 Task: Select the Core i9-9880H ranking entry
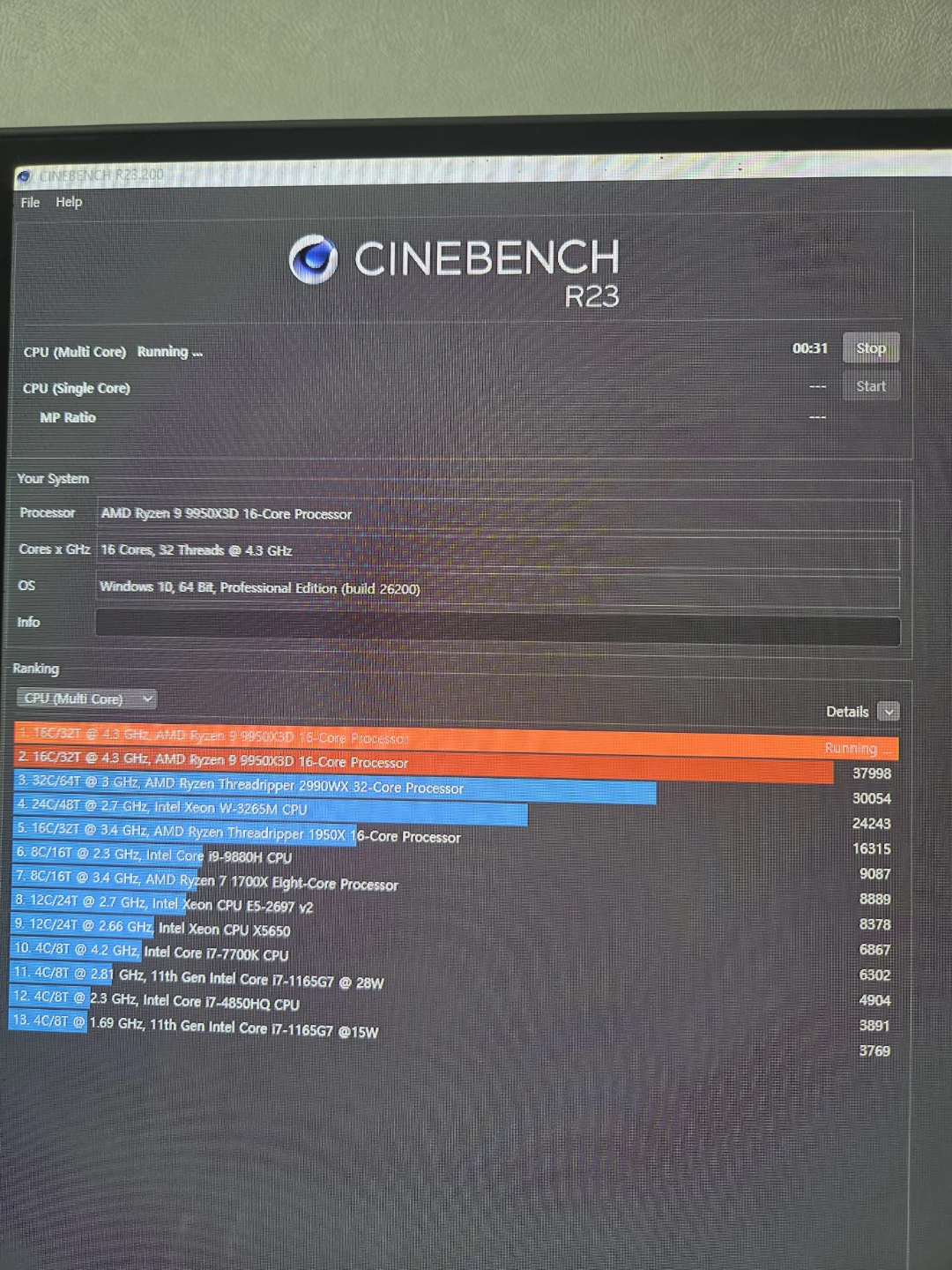click(x=152, y=855)
